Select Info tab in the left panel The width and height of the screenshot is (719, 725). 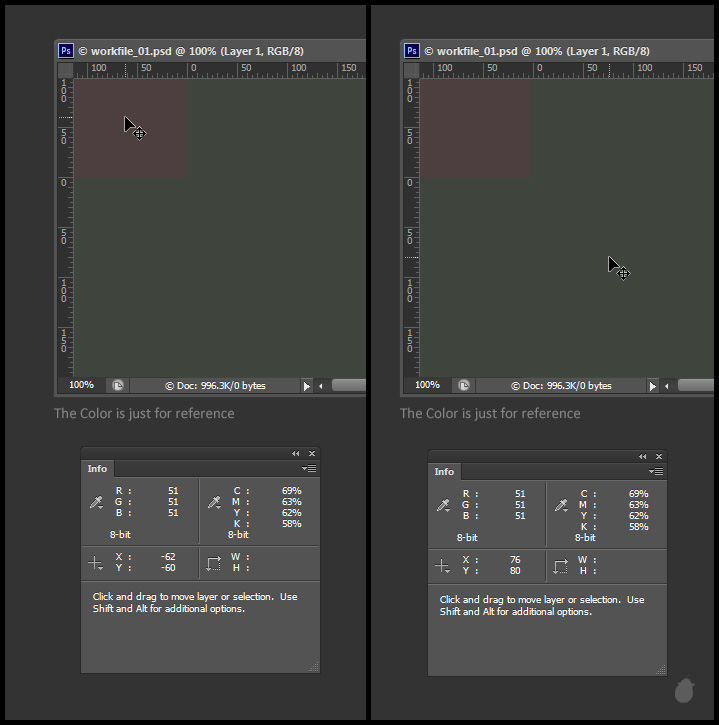pyautogui.click(x=98, y=468)
